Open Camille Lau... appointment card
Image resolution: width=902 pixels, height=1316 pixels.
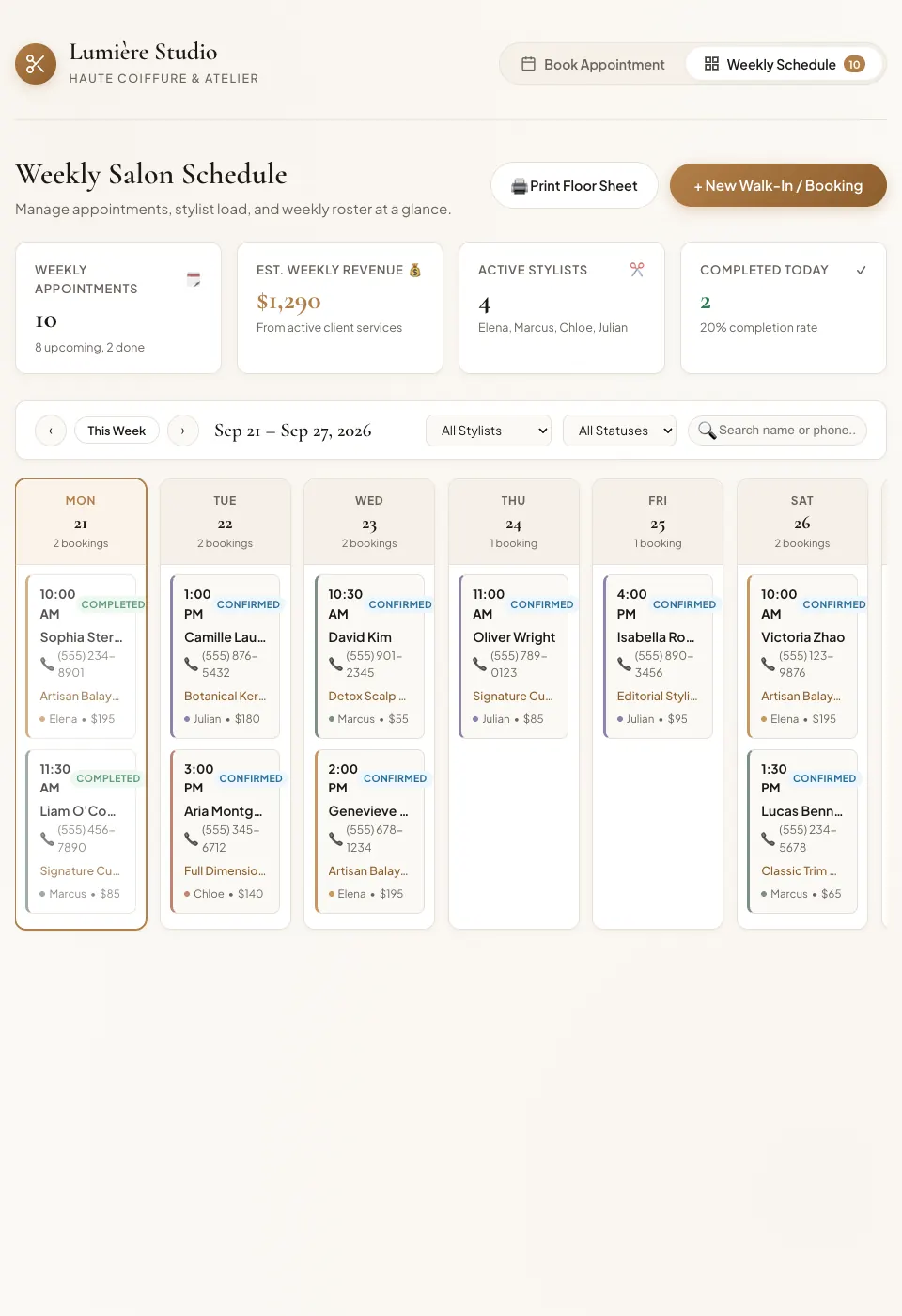click(x=225, y=656)
